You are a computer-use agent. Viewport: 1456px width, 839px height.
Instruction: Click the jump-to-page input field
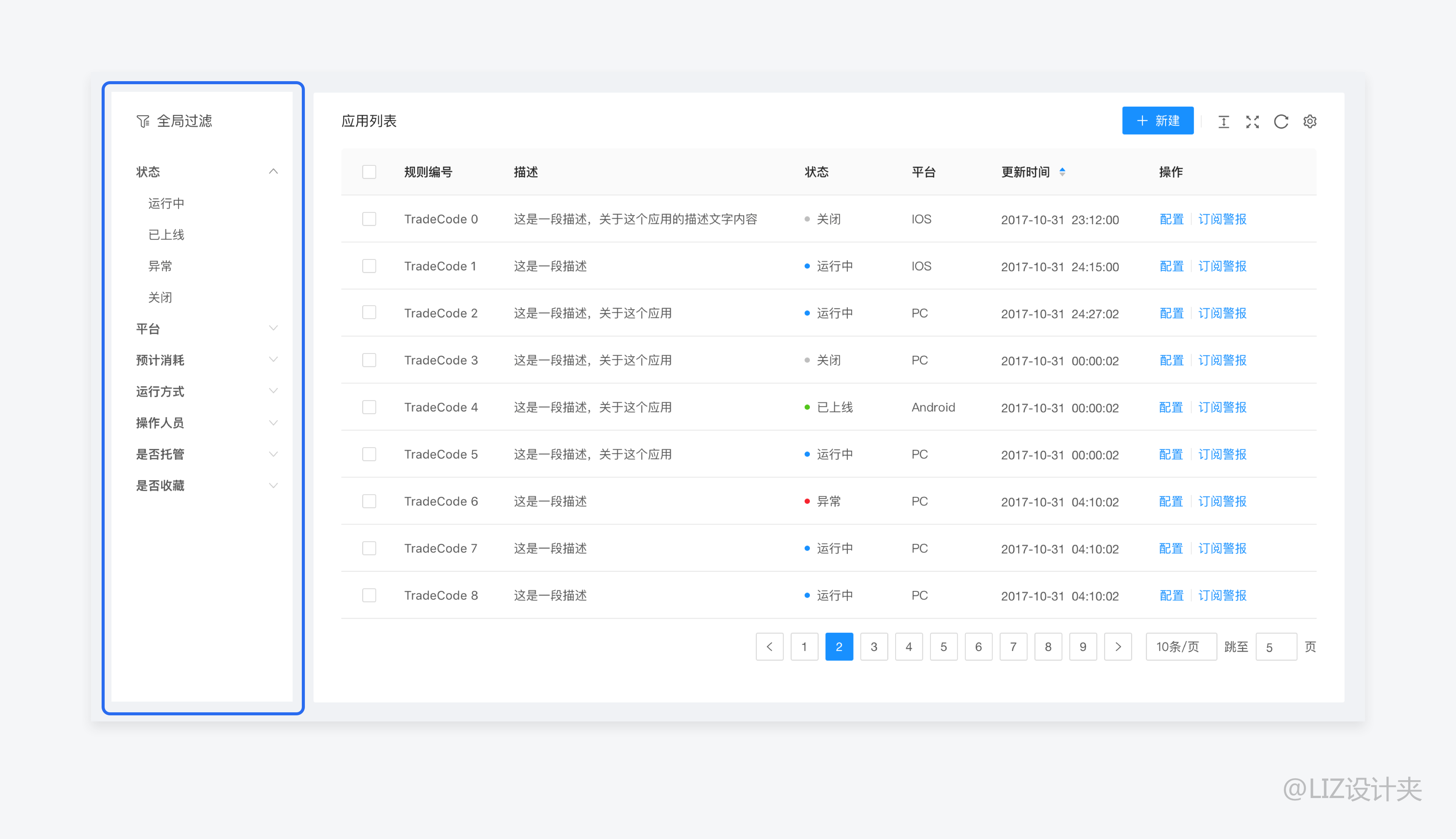coord(1276,647)
